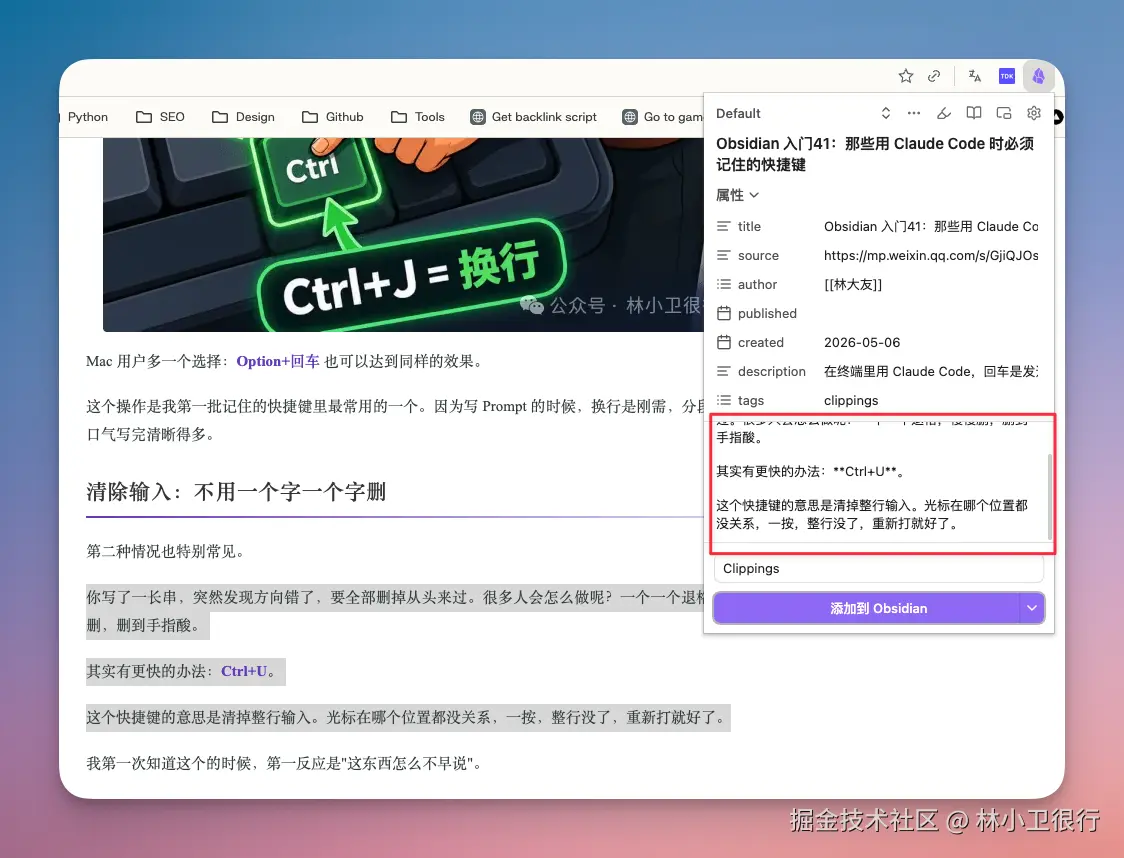Bookmark this page with the star icon
This screenshot has height=858, width=1124.
906,76
